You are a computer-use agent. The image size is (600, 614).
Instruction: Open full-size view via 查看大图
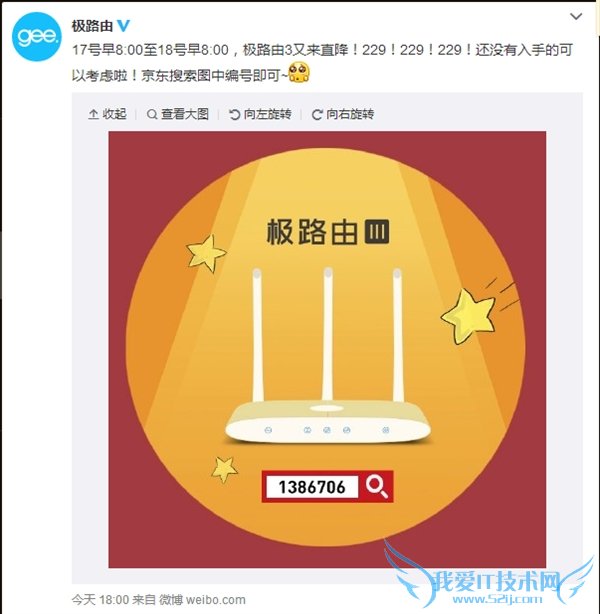[x=178, y=114]
